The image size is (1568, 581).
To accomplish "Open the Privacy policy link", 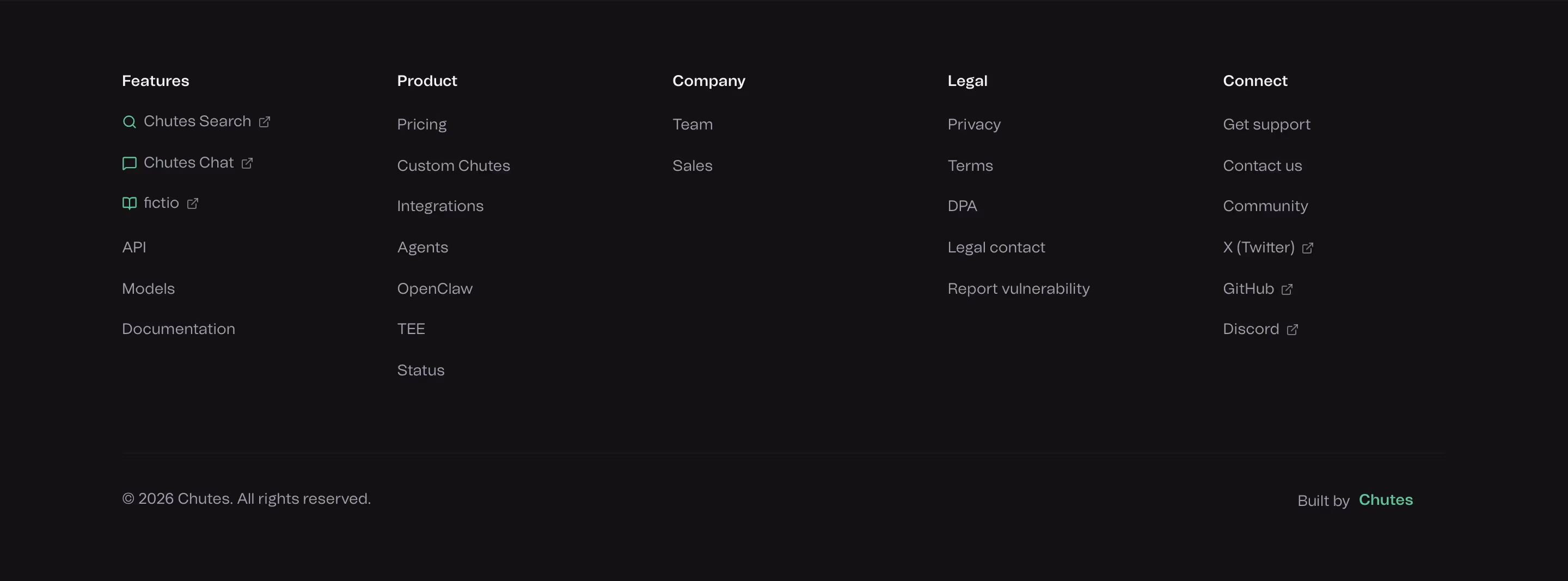I will coord(974,124).
